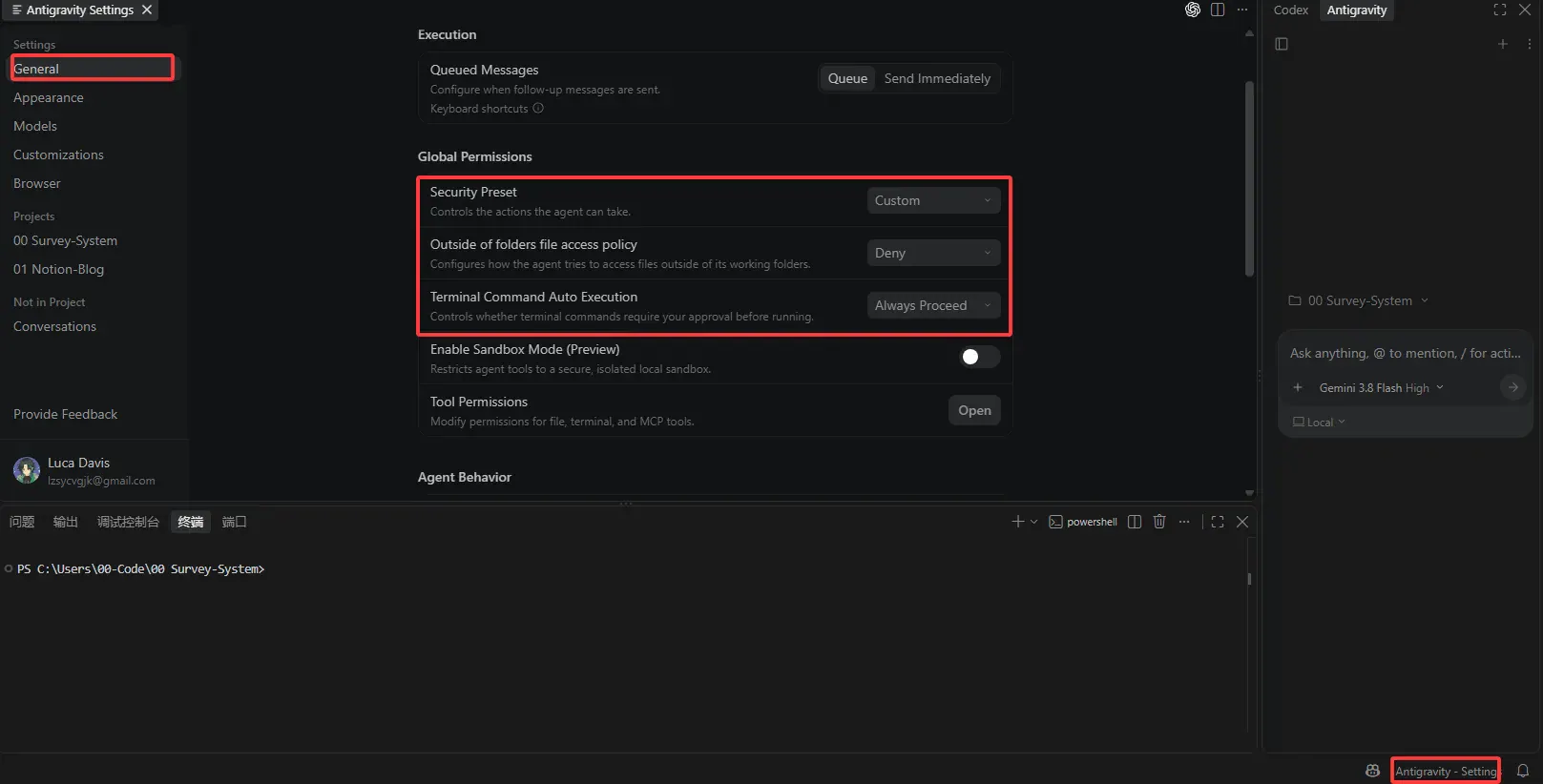Open terminal panel more actions menu

1184,522
